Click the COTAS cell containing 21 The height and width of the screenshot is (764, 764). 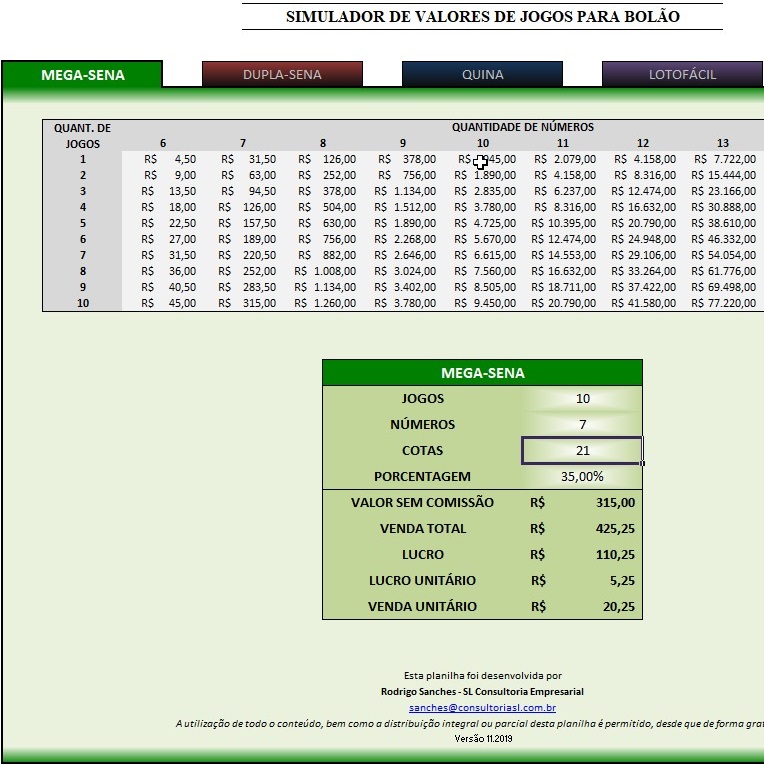[x=582, y=451]
